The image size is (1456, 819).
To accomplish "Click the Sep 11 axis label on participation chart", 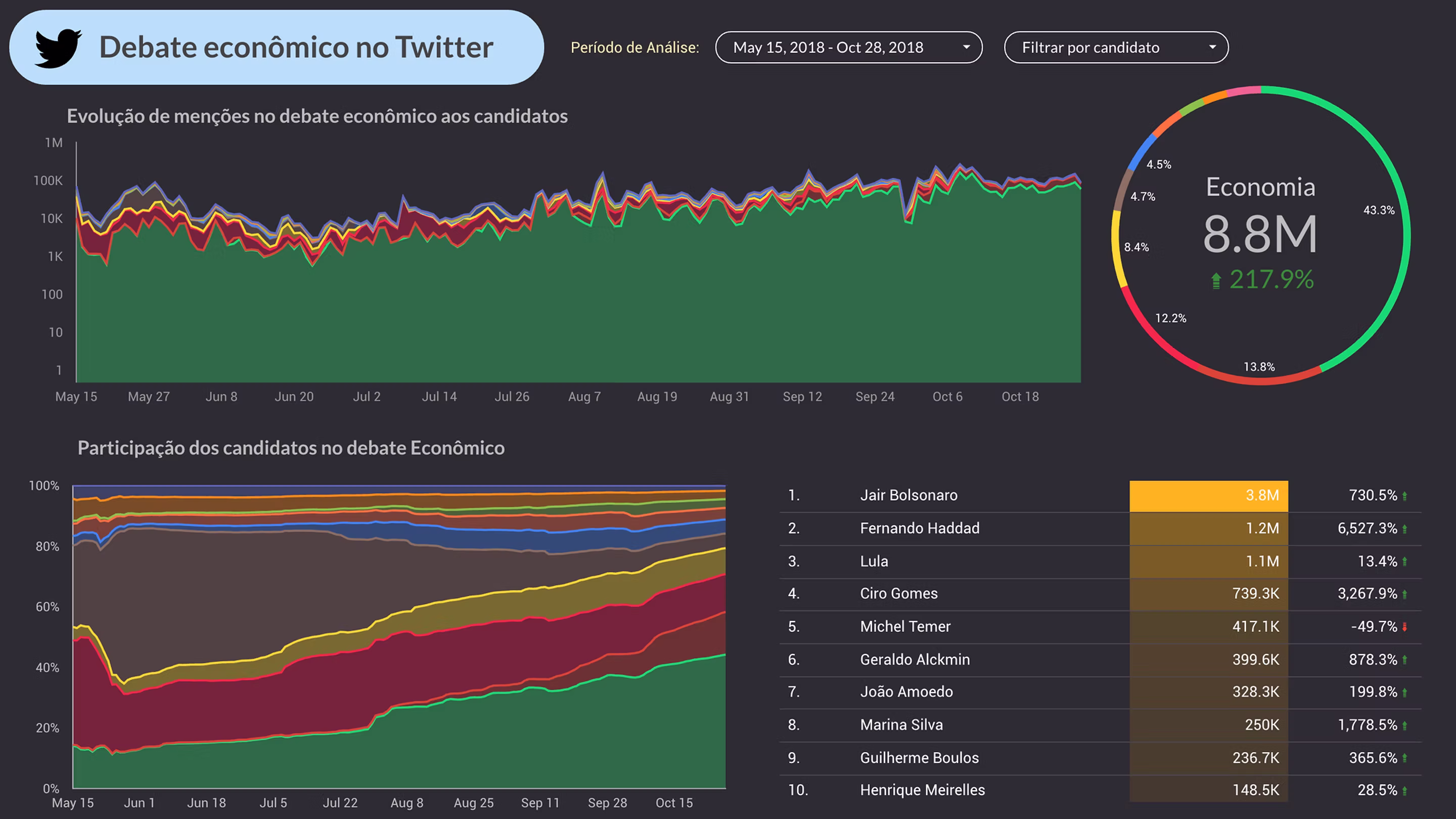I will tap(540, 803).
